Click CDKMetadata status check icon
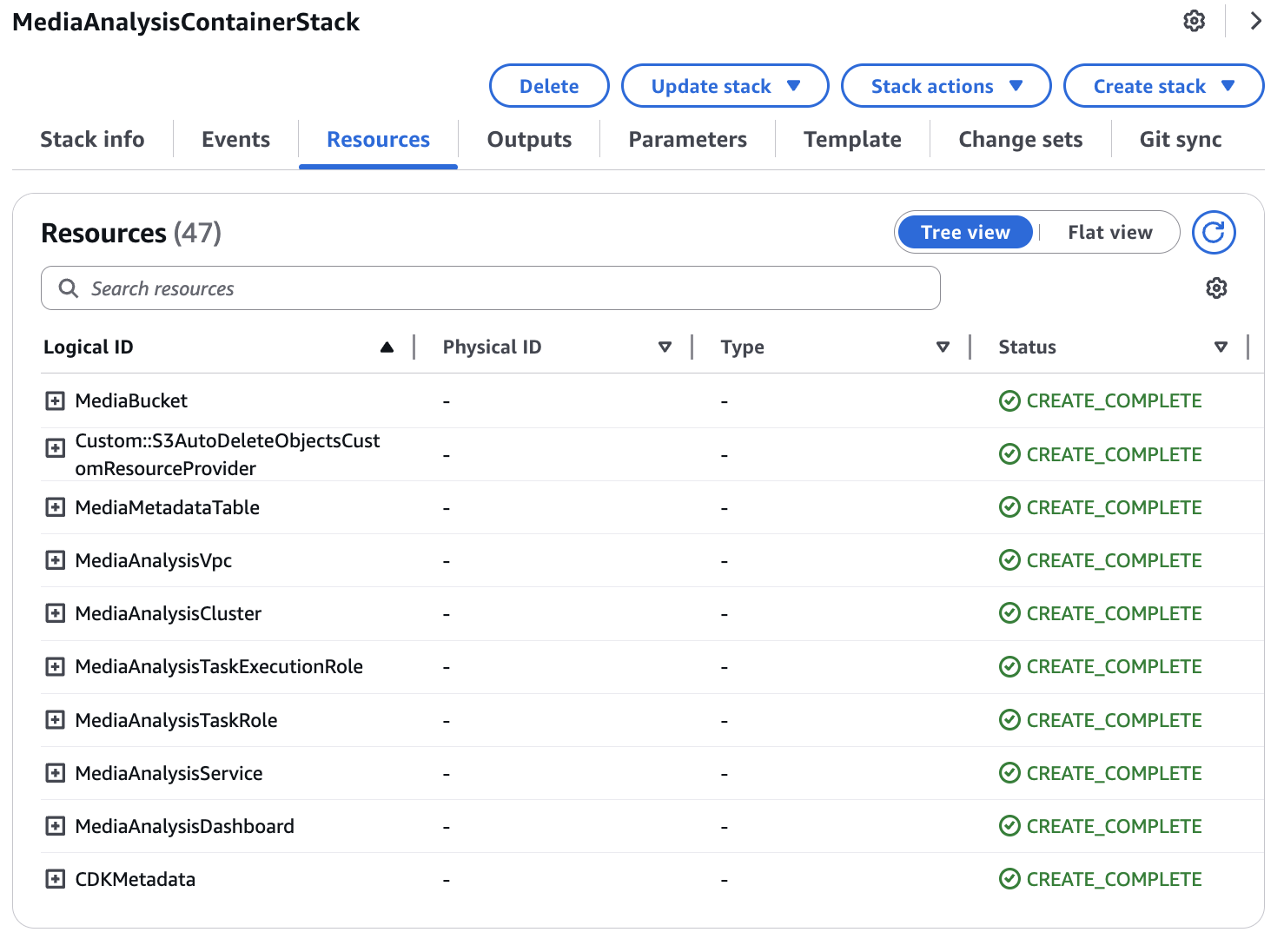The image size is (1284, 952). 1009,880
